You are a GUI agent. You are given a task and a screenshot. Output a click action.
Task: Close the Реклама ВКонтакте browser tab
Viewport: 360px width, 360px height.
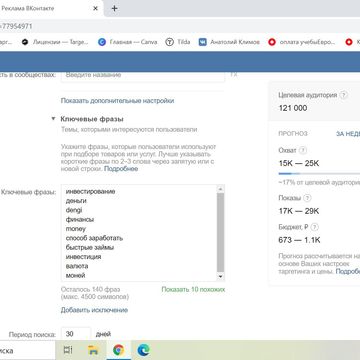click(x=95, y=8)
